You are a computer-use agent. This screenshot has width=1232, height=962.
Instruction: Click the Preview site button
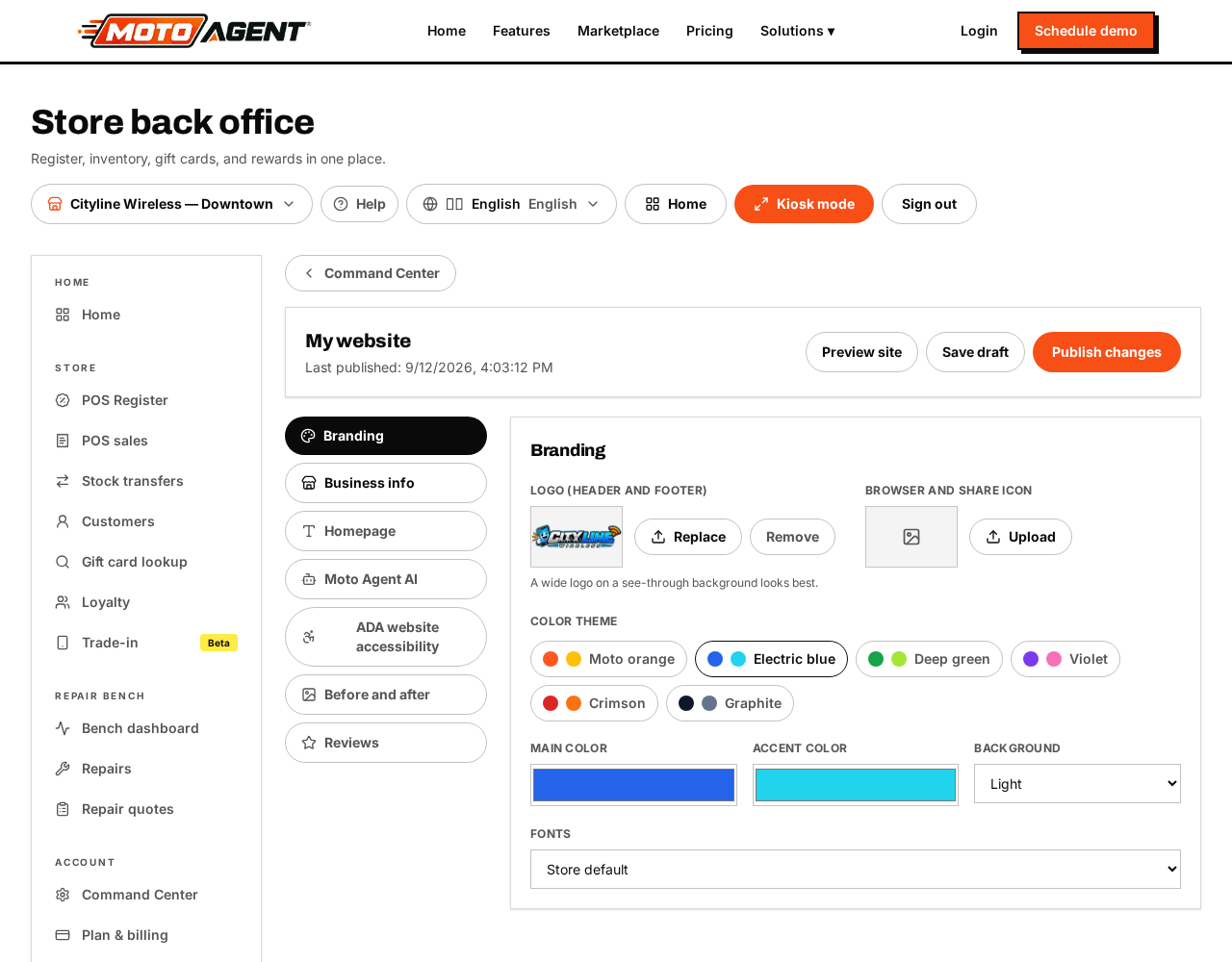pyautogui.click(x=861, y=352)
